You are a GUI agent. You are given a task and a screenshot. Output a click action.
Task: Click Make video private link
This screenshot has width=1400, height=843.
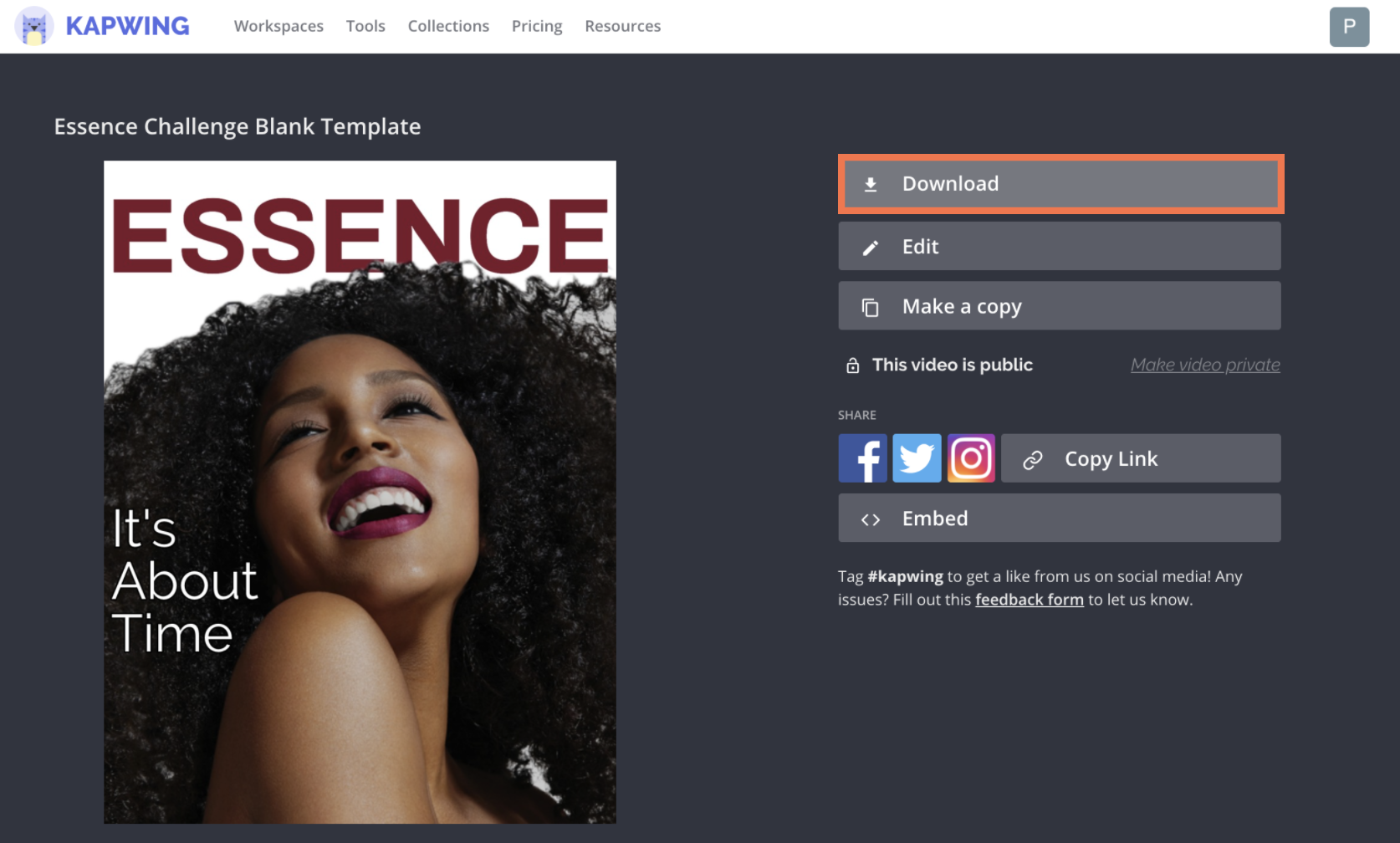click(1205, 365)
